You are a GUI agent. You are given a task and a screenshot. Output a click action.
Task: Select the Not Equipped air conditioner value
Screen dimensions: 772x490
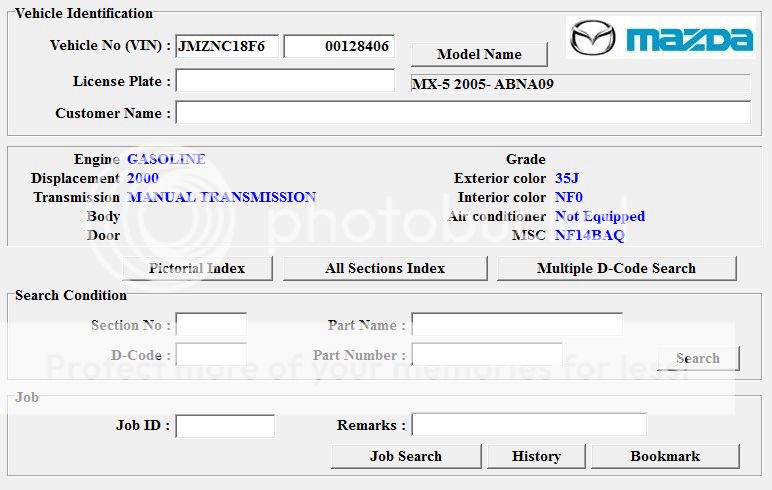click(600, 217)
